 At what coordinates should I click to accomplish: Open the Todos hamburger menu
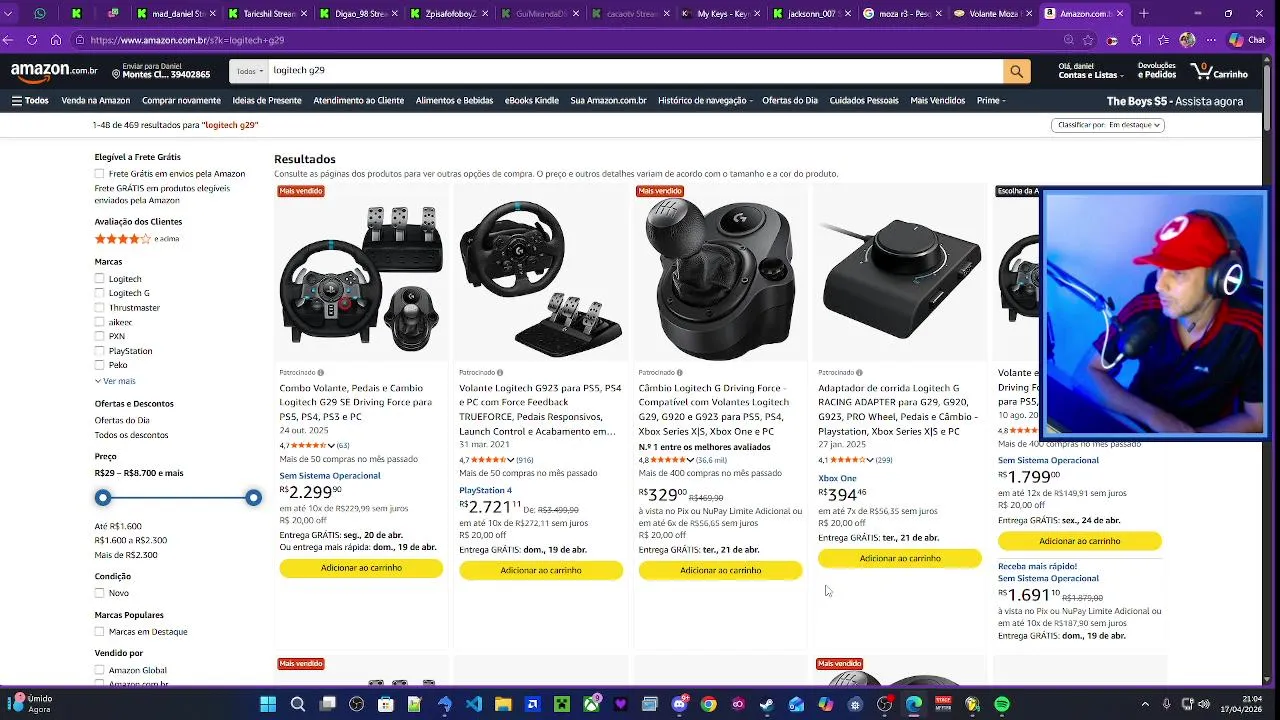tap(30, 101)
